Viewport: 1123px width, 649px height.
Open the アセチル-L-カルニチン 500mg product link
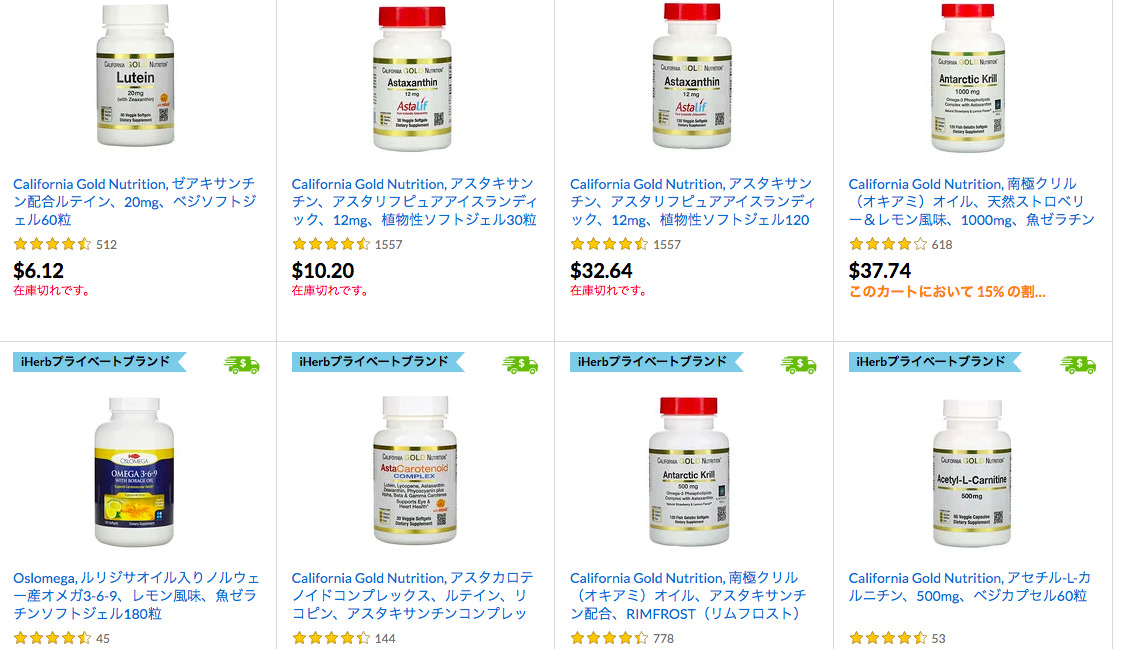tap(970, 587)
